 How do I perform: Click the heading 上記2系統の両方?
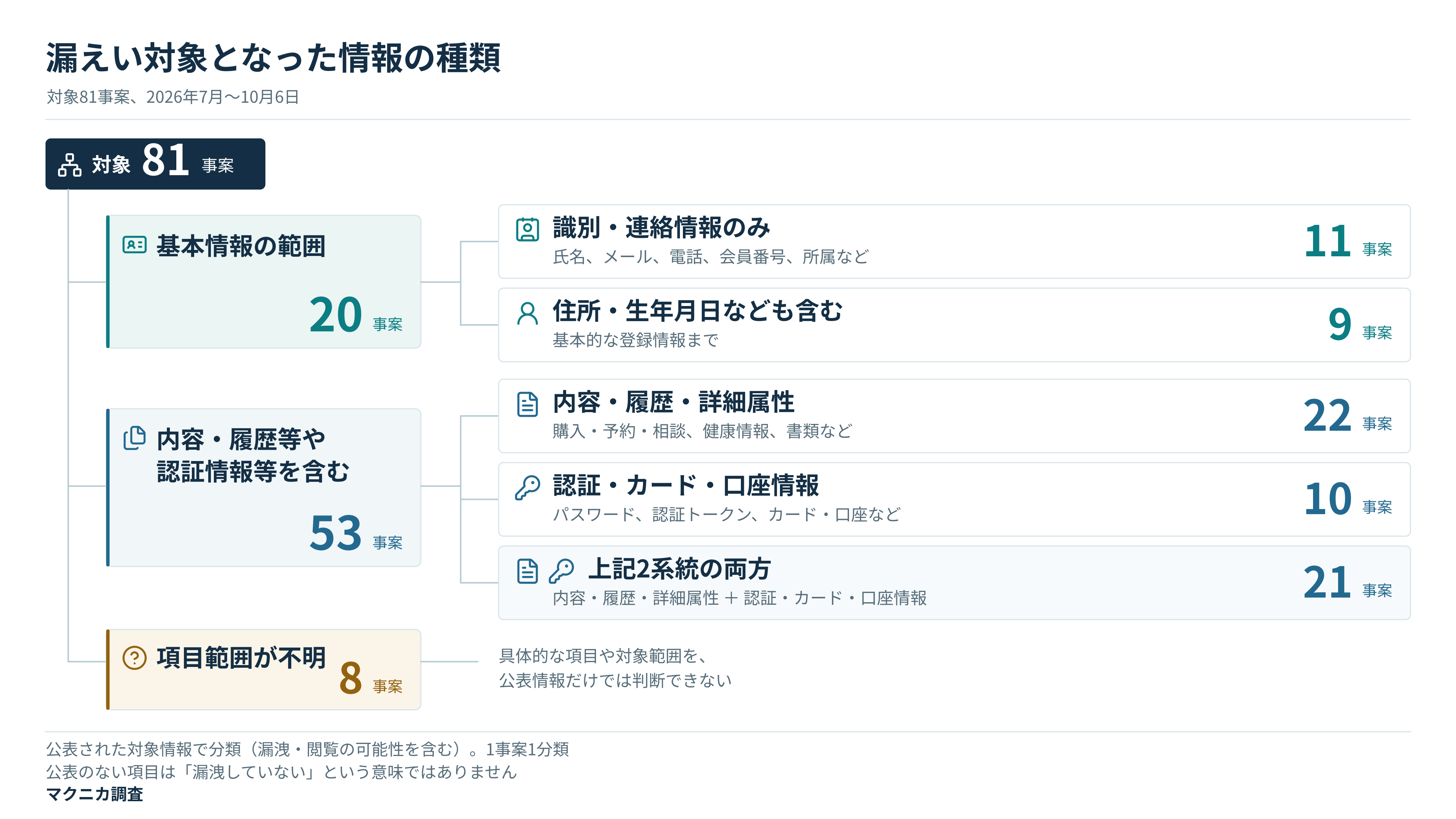[679, 569]
